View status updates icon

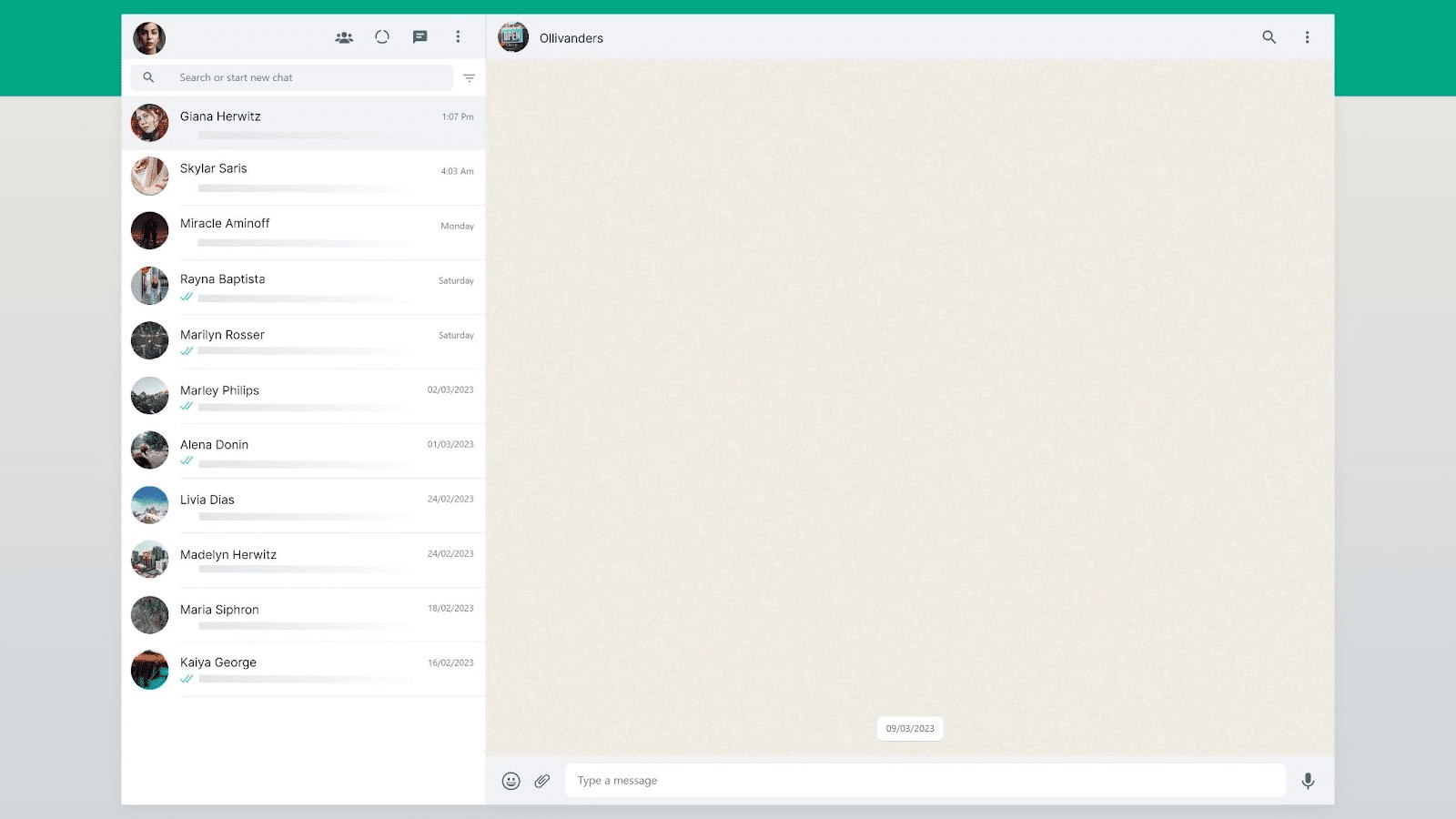pyautogui.click(x=381, y=36)
